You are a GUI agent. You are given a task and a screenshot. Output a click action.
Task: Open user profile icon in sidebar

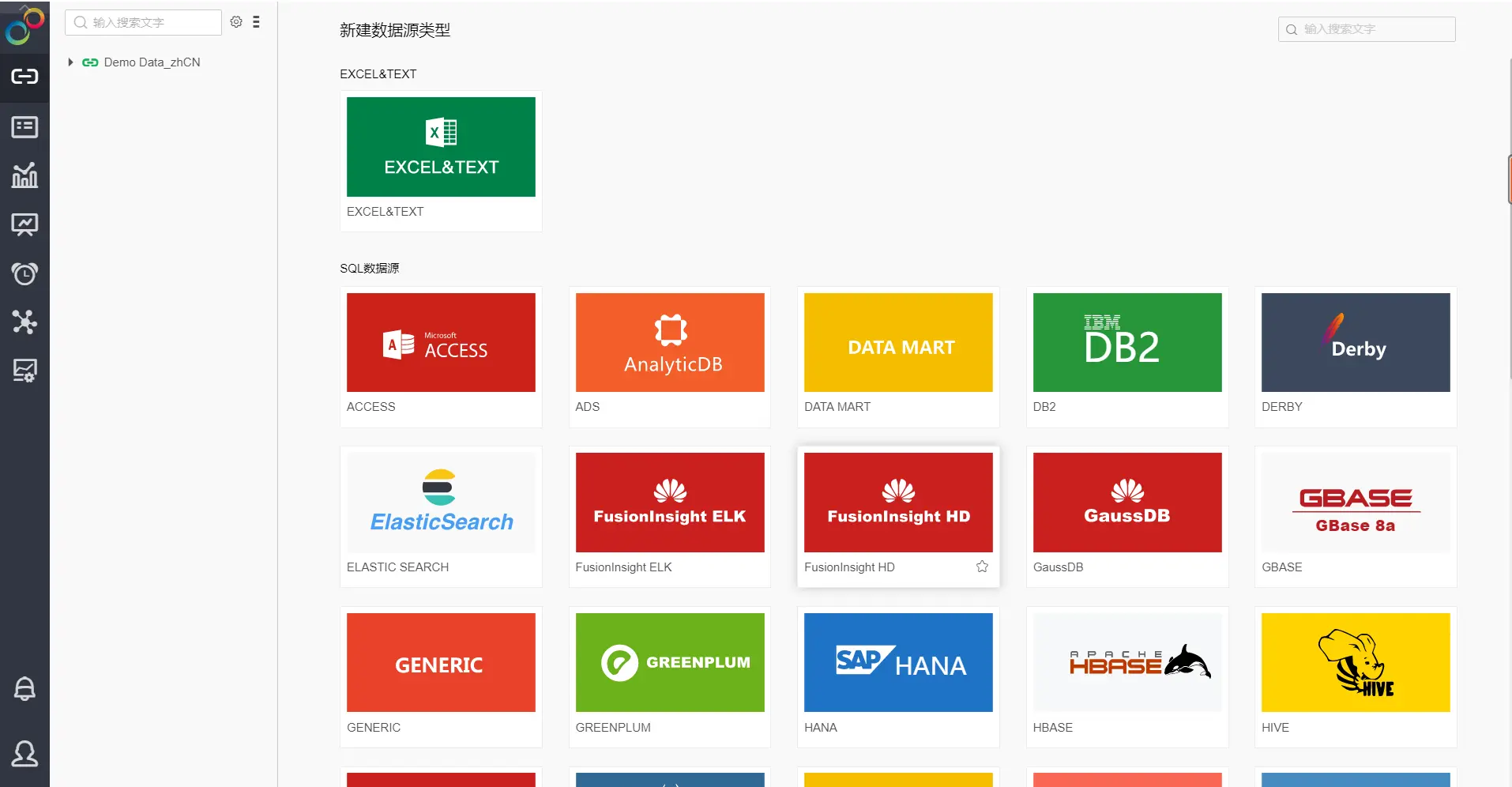pyautogui.click(x=24, y=754)
